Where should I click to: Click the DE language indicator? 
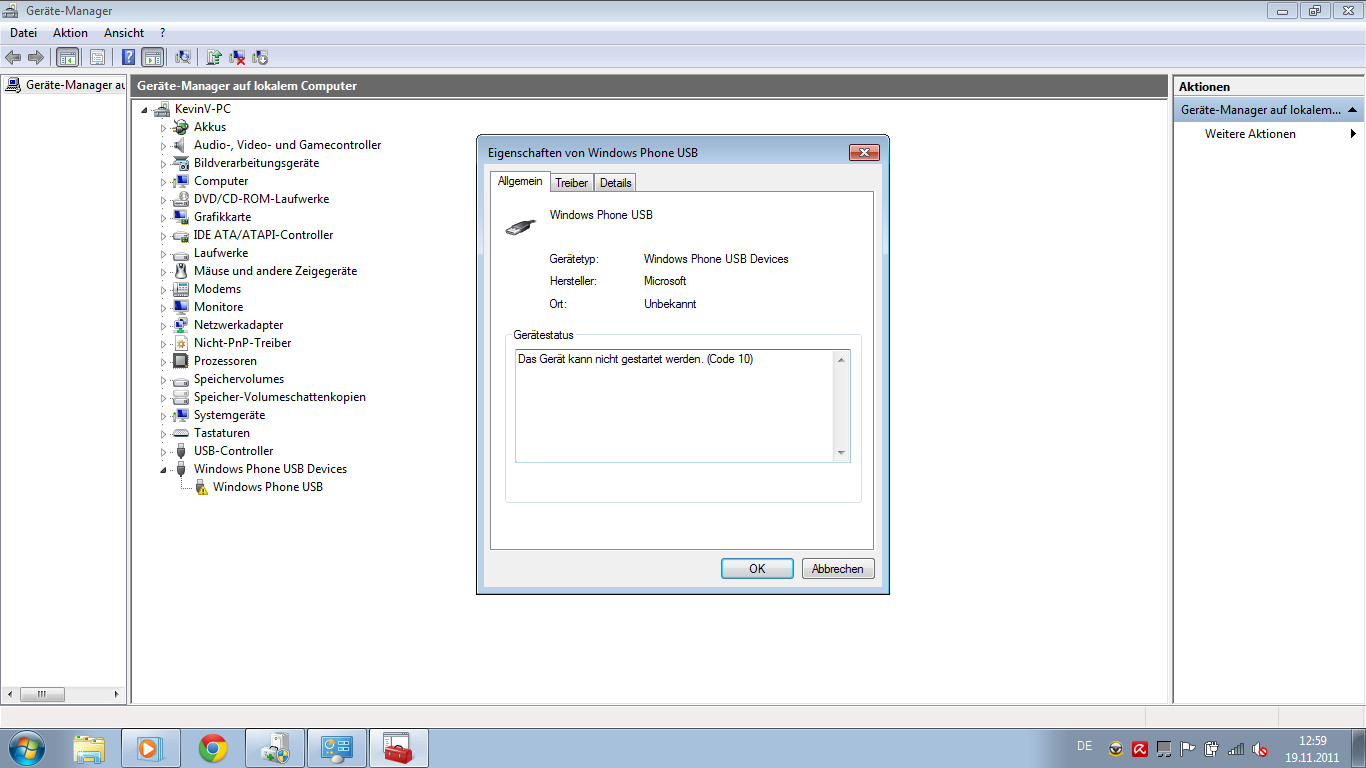(1085, 746)
